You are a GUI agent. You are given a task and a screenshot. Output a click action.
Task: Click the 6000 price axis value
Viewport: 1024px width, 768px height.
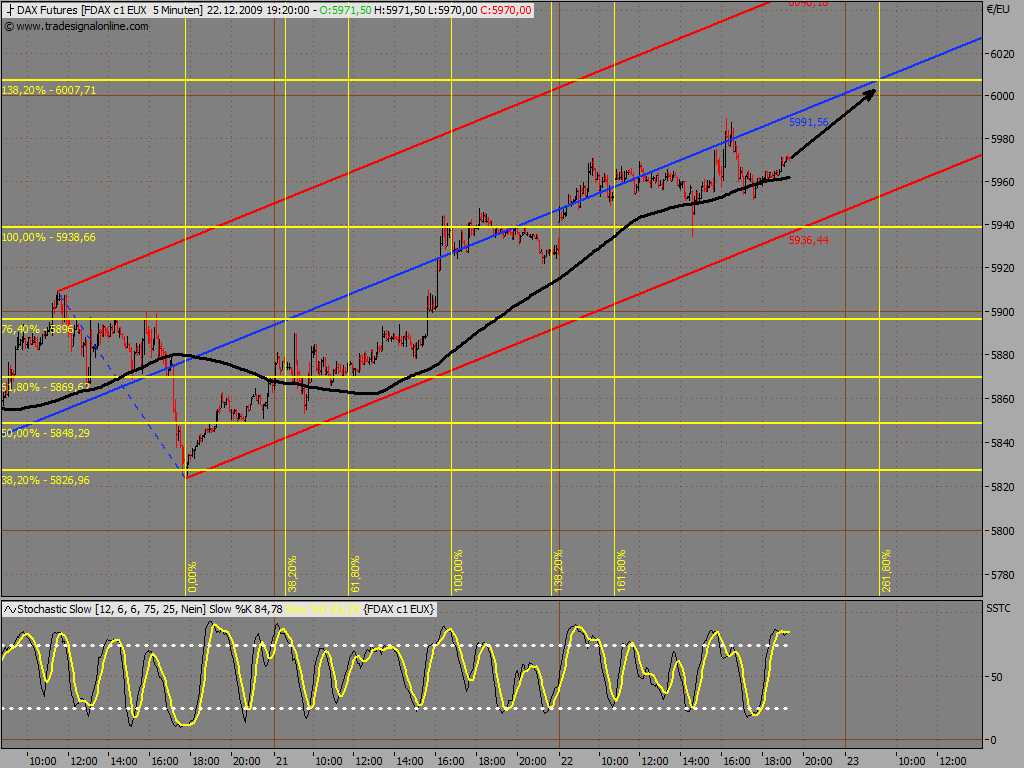click(1002, 96)
